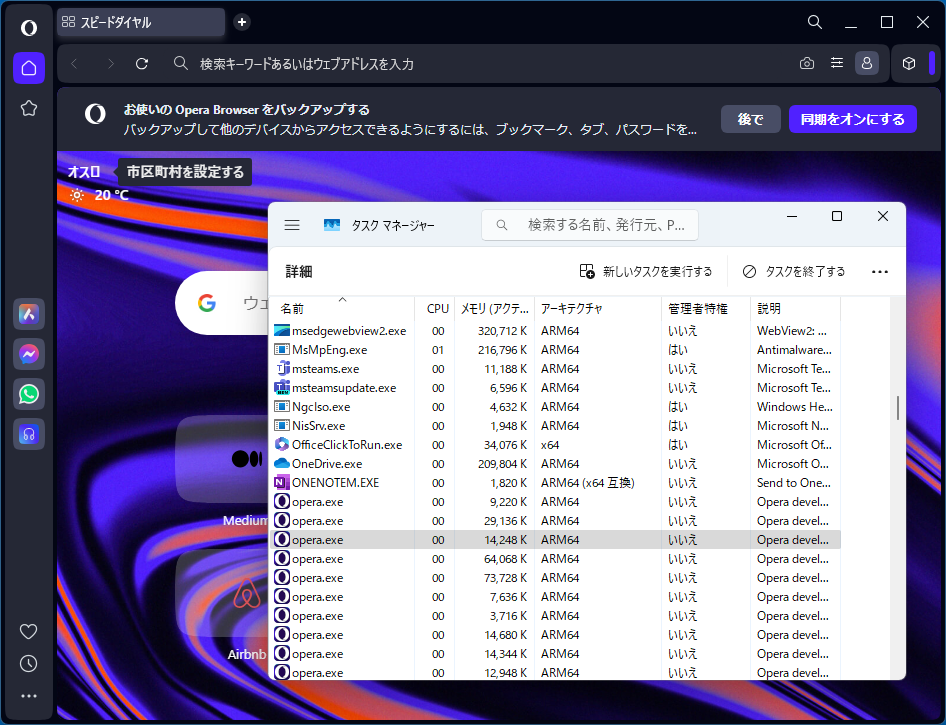Open browsing history via the clock sidebar icon

pos(28,663)
